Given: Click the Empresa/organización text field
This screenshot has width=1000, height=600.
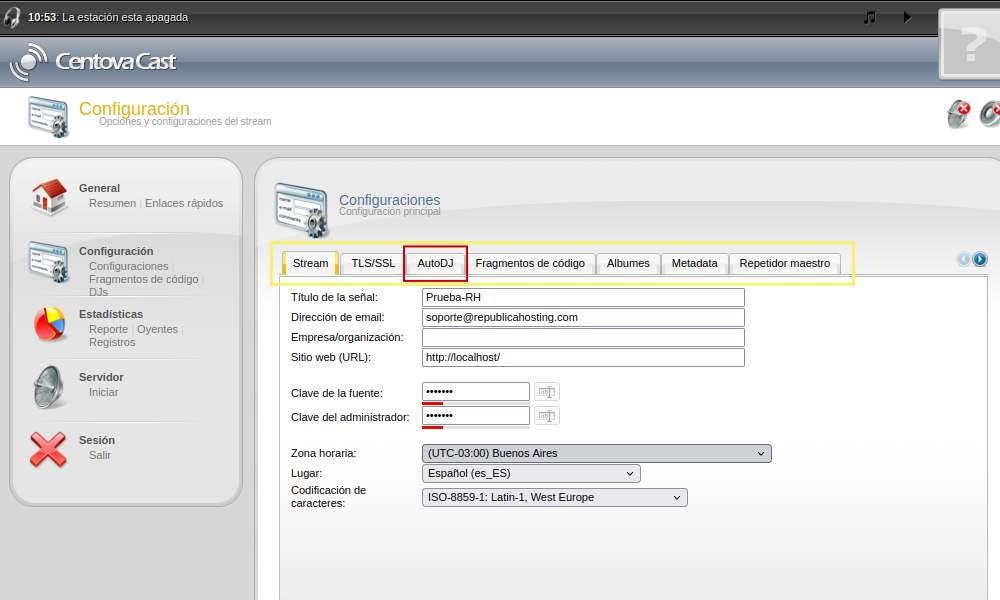Looking at the screenshot, I should coord(583,338).
